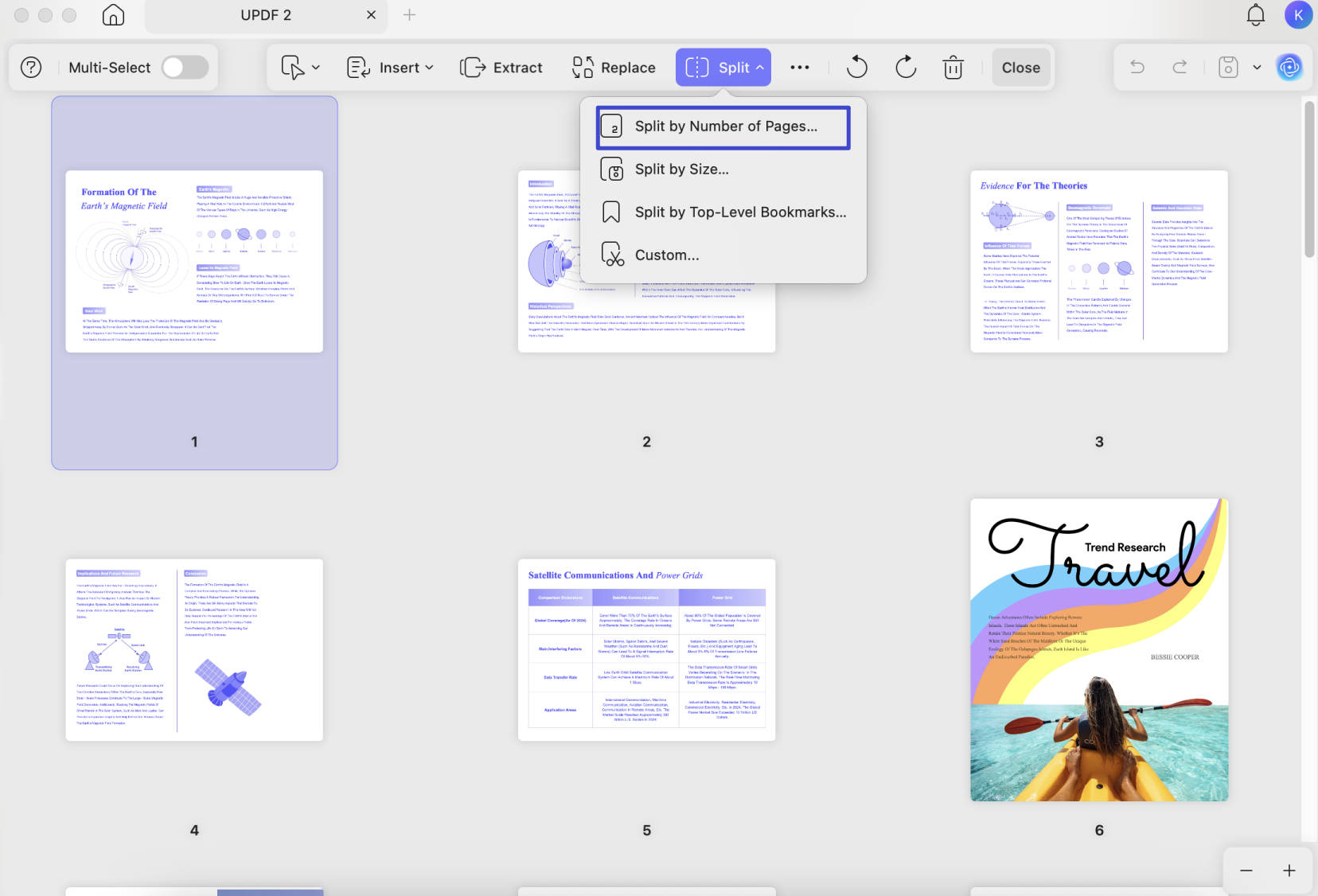Click the Insert page icon
The image size is (1318, 896).
click(x=358, y=68)
